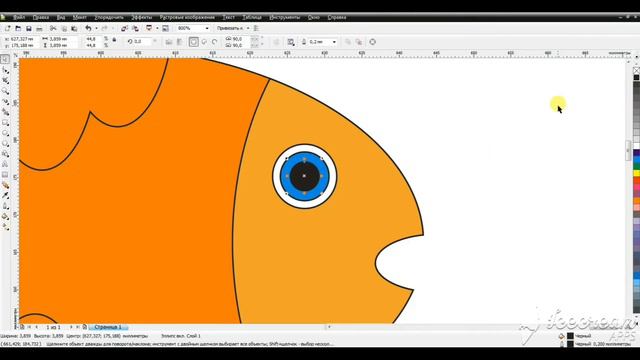This screenshot has height=360, width=640.
Task: Open the zoom level 800% dropdown
Action: [207, 28]
